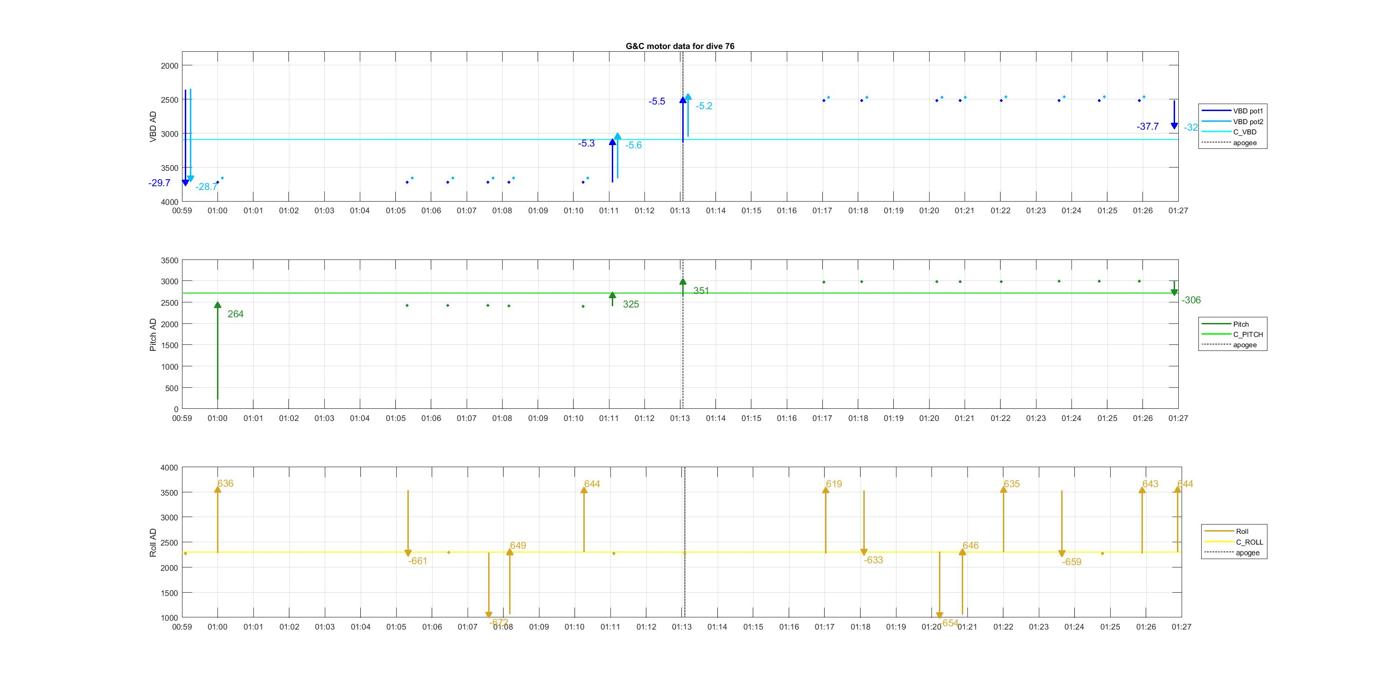Click the 351 pitch data label
Viewport: 1400px width, 693px height.
coord(701,291)
